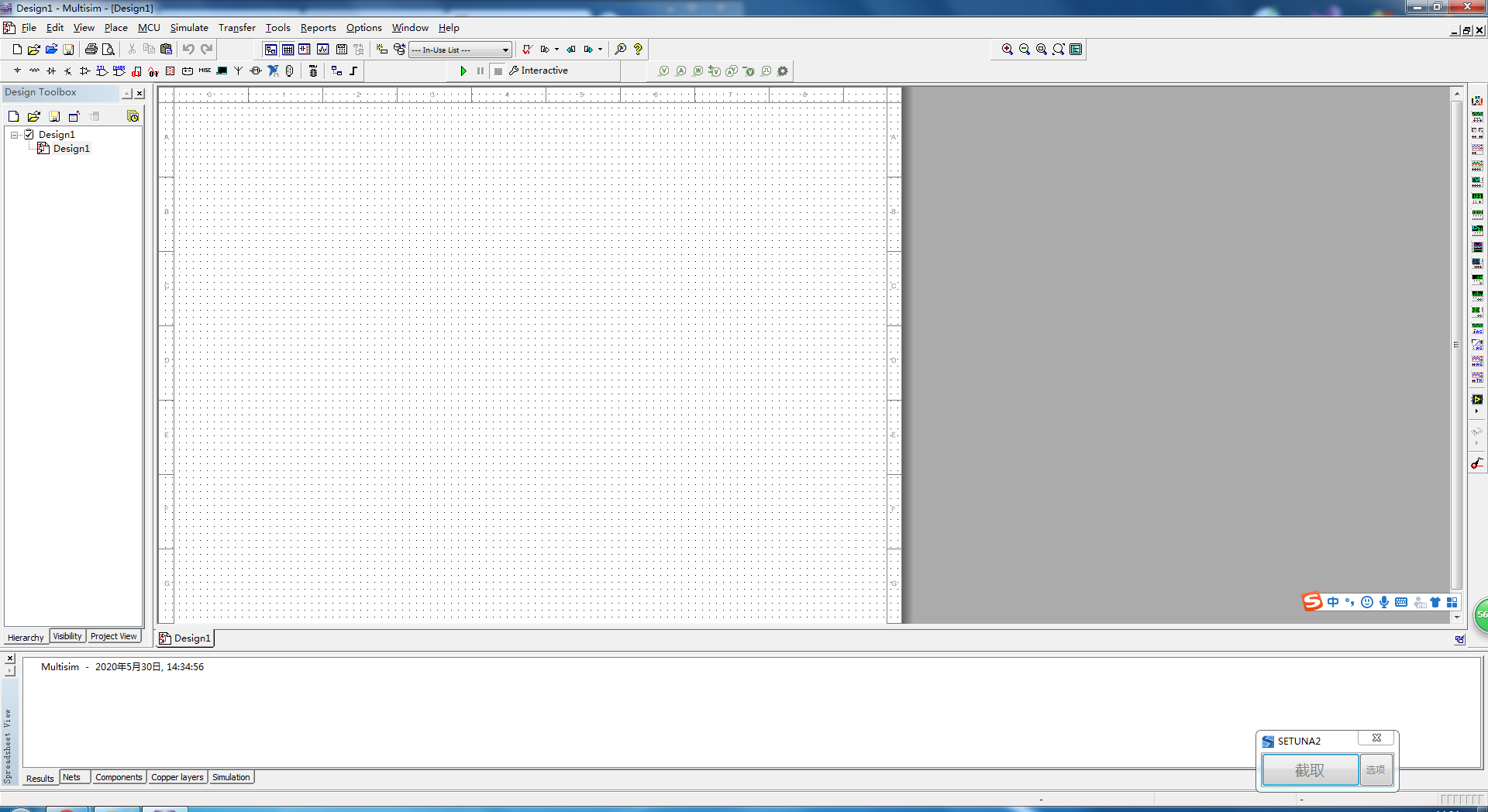Image resolution: width=1488 pixels, height=812 pixels.
Task: Open the Place Basic component group
Action: (x=34, y=71)
